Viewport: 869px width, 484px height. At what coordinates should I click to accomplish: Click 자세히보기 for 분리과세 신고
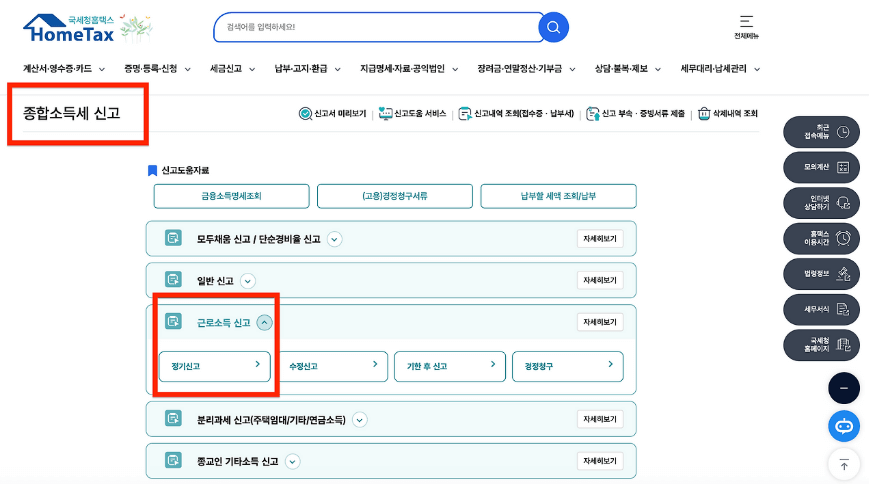[x=600, y=419]
